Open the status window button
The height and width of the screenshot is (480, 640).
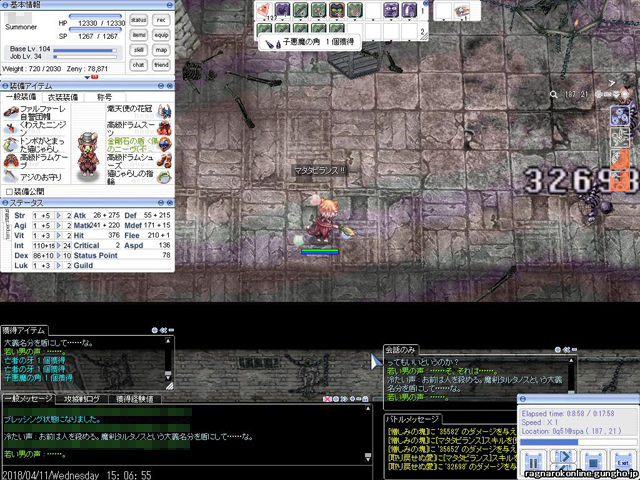pos(139,20)
